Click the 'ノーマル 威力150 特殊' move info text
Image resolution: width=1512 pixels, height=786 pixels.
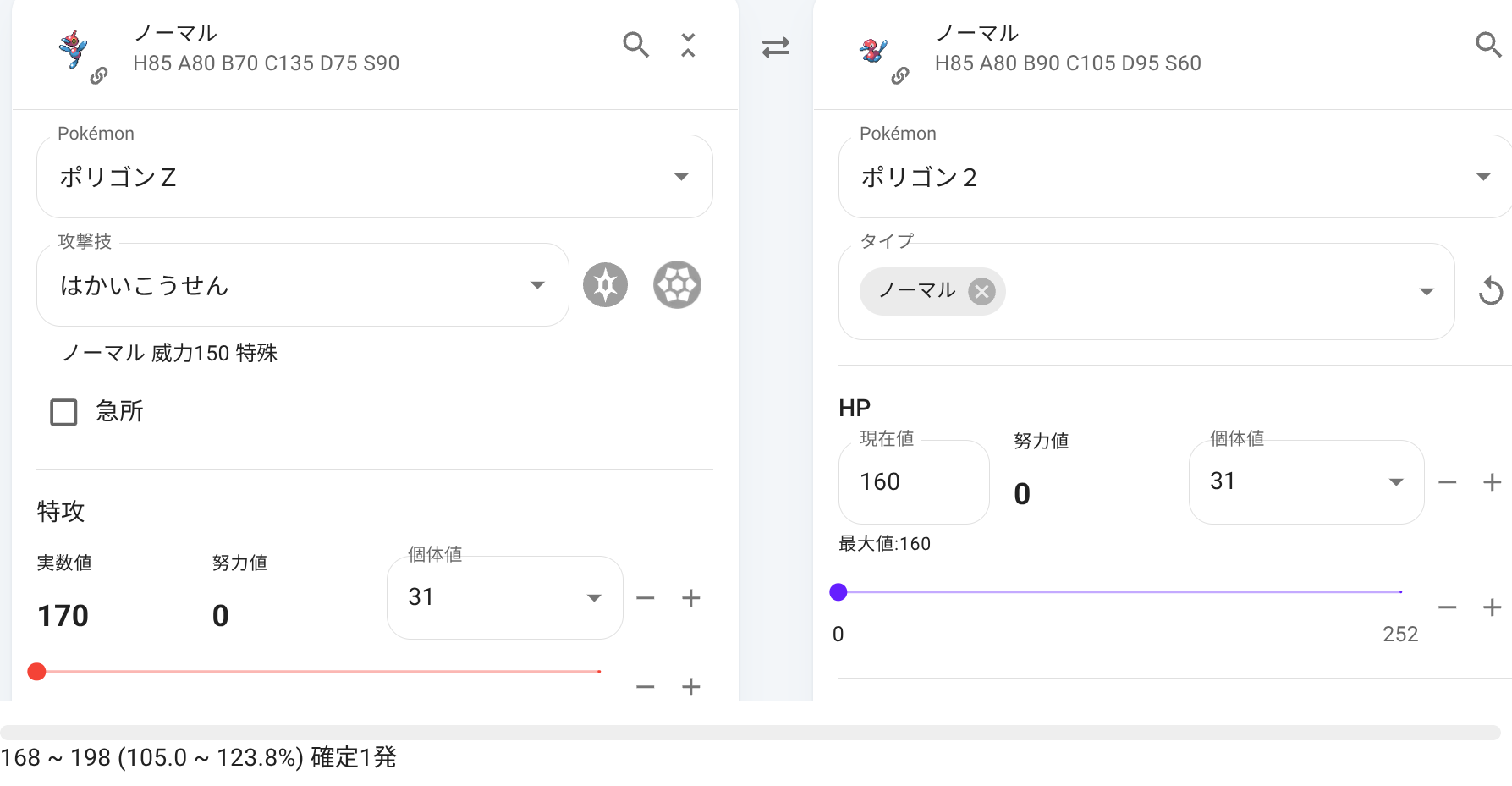click(x=169, y=353)
